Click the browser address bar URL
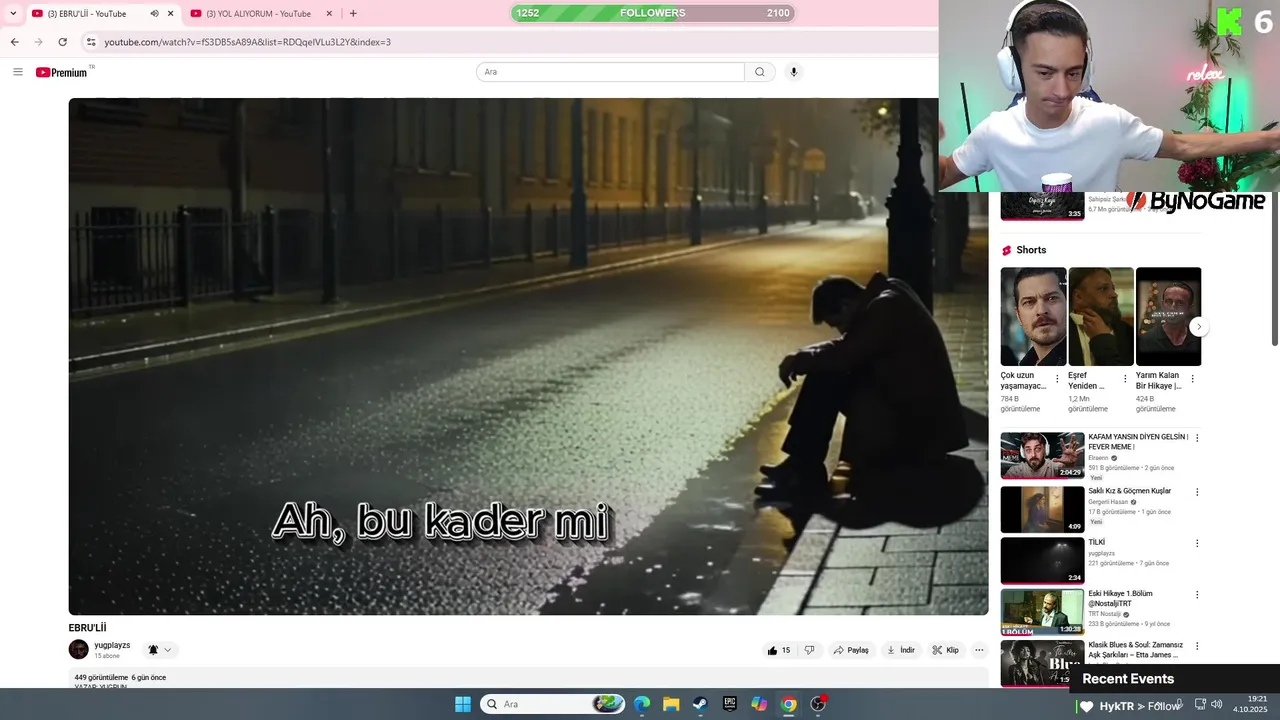The image size is (1280, 720). coord(247,42)
